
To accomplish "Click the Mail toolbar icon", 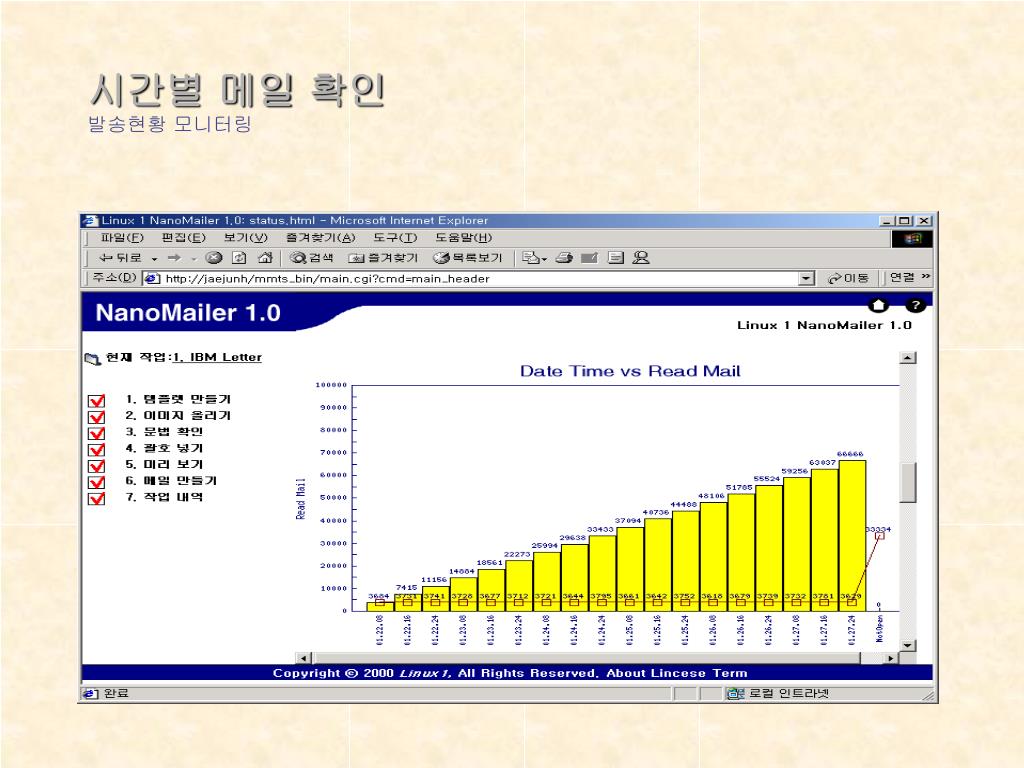I will pyautogui.click(x=530, y=258).
